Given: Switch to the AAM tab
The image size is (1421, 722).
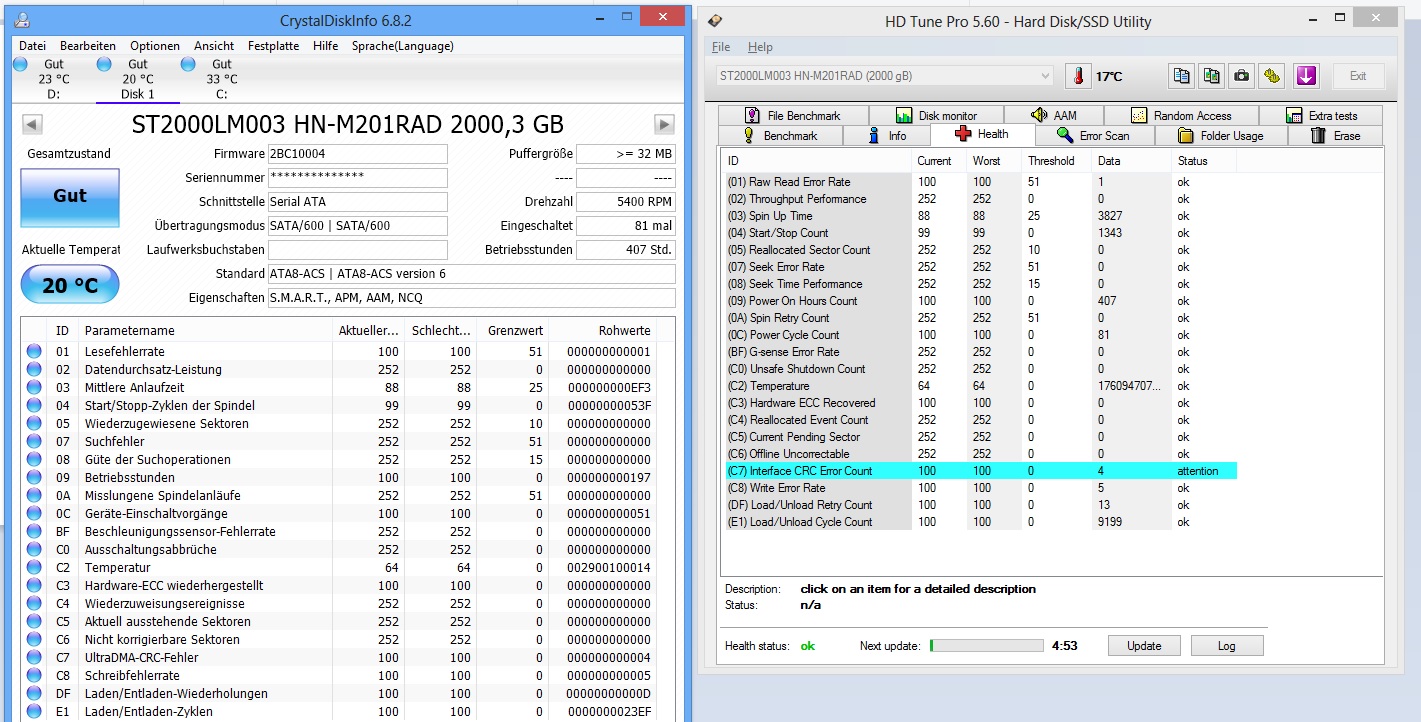Looking at the screenshot, I should pyautogui.click(x=1054, y=115).
